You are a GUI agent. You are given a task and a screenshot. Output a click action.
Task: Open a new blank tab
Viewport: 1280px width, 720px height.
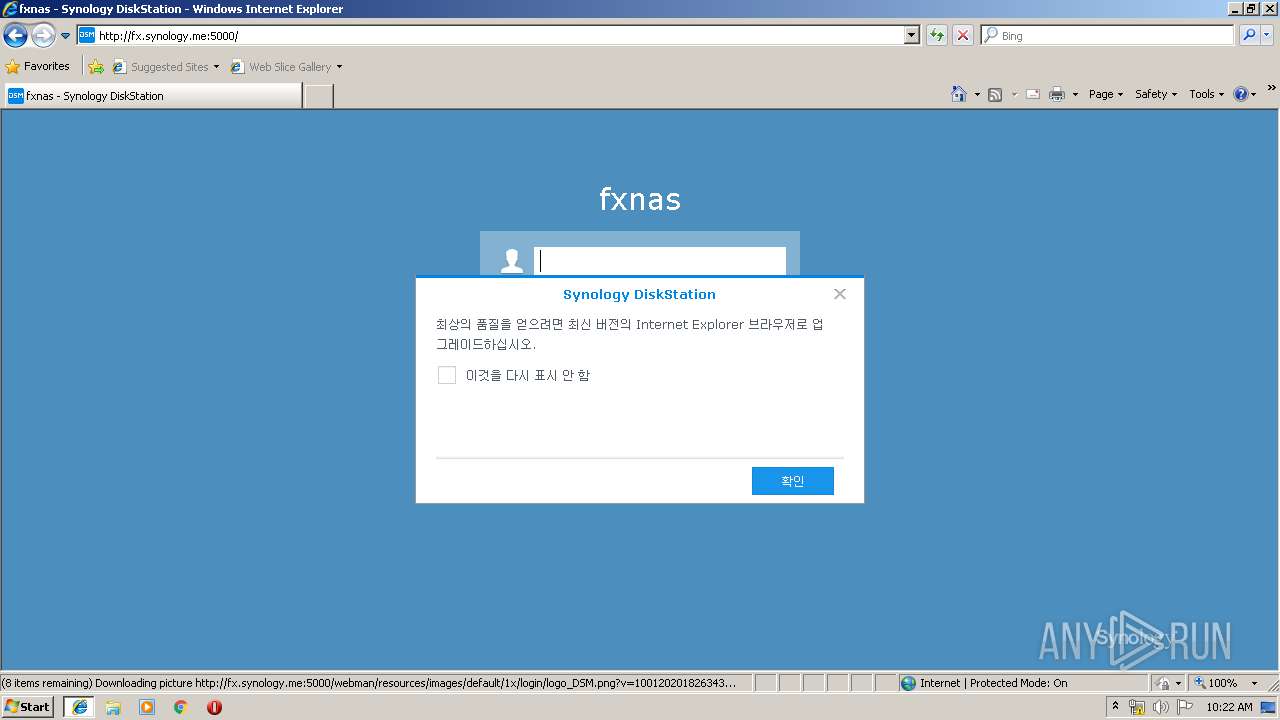pyautogui.click(x=318, y=96)
